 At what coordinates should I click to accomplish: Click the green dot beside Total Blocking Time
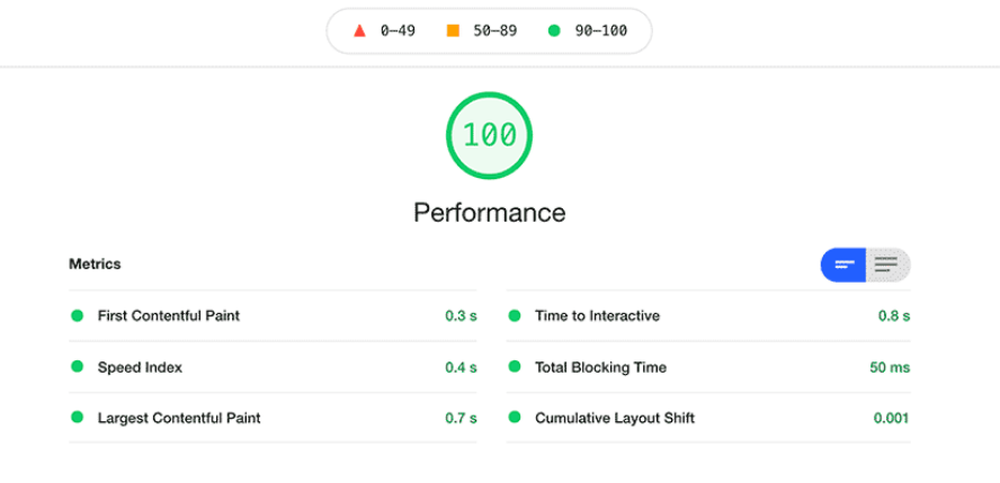click(515, 367)
